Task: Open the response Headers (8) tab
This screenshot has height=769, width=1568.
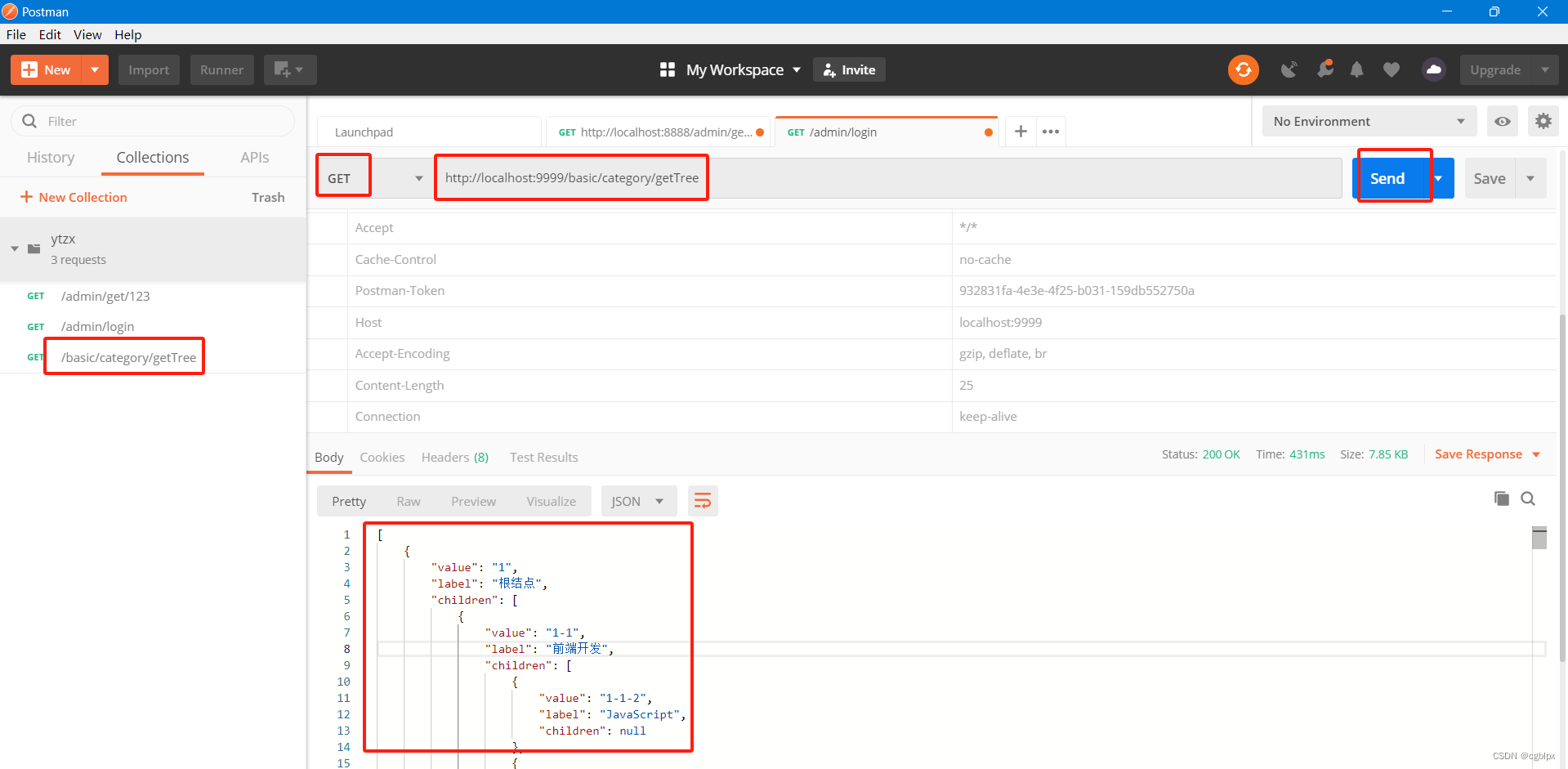Action: (x=455, y=457)
